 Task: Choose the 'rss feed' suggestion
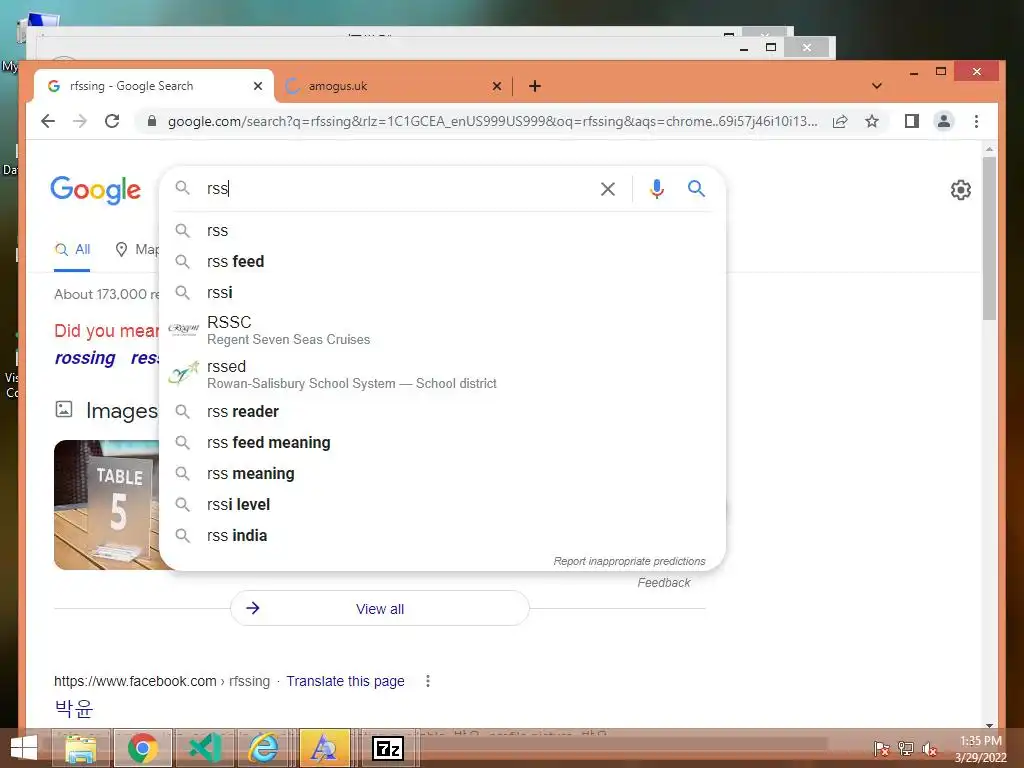click(443, 261)
